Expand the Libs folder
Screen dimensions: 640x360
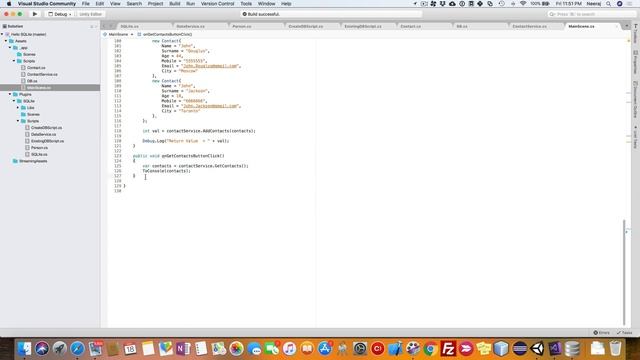point(18,108)
